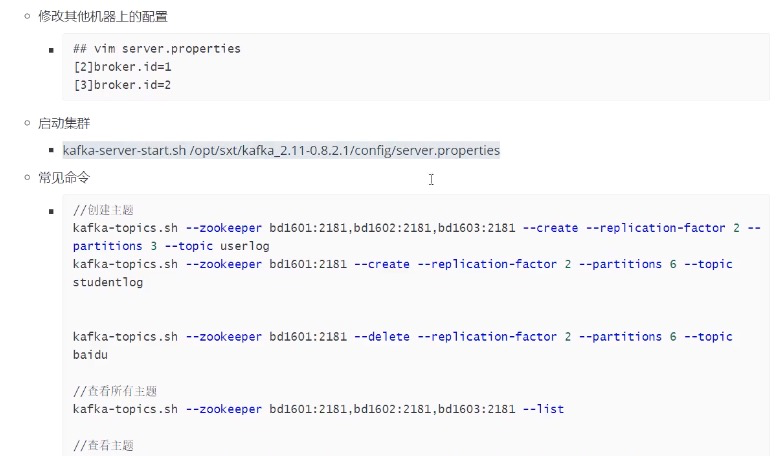Click the highlighted kafka-server-start.sh command
Viewport: 784px width, 456px height.
[281, 150]
